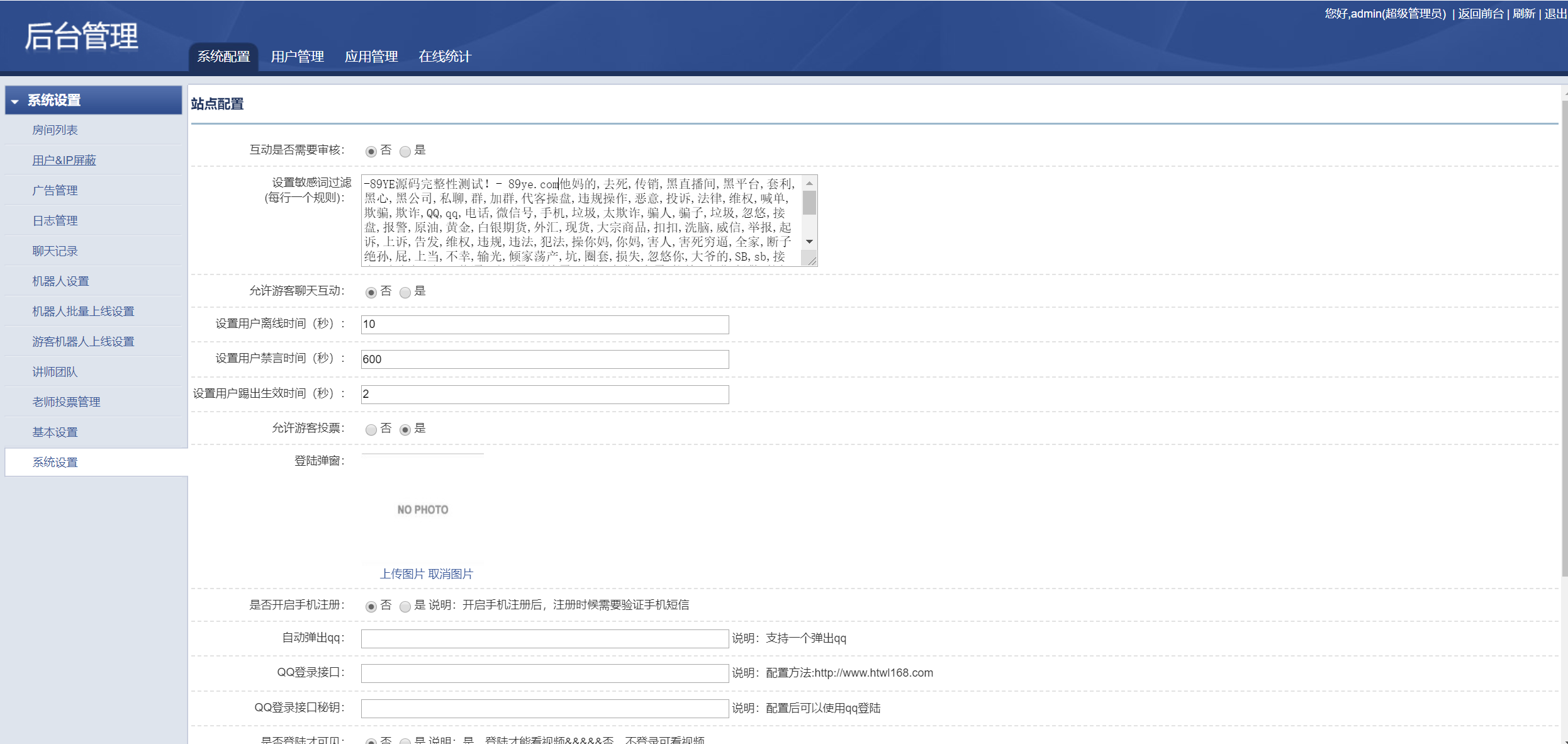Collapse the 系统设置 sidebar section arrow
Image resolution: width=1568 pixels, height=744 pixels.
(15, 101)
